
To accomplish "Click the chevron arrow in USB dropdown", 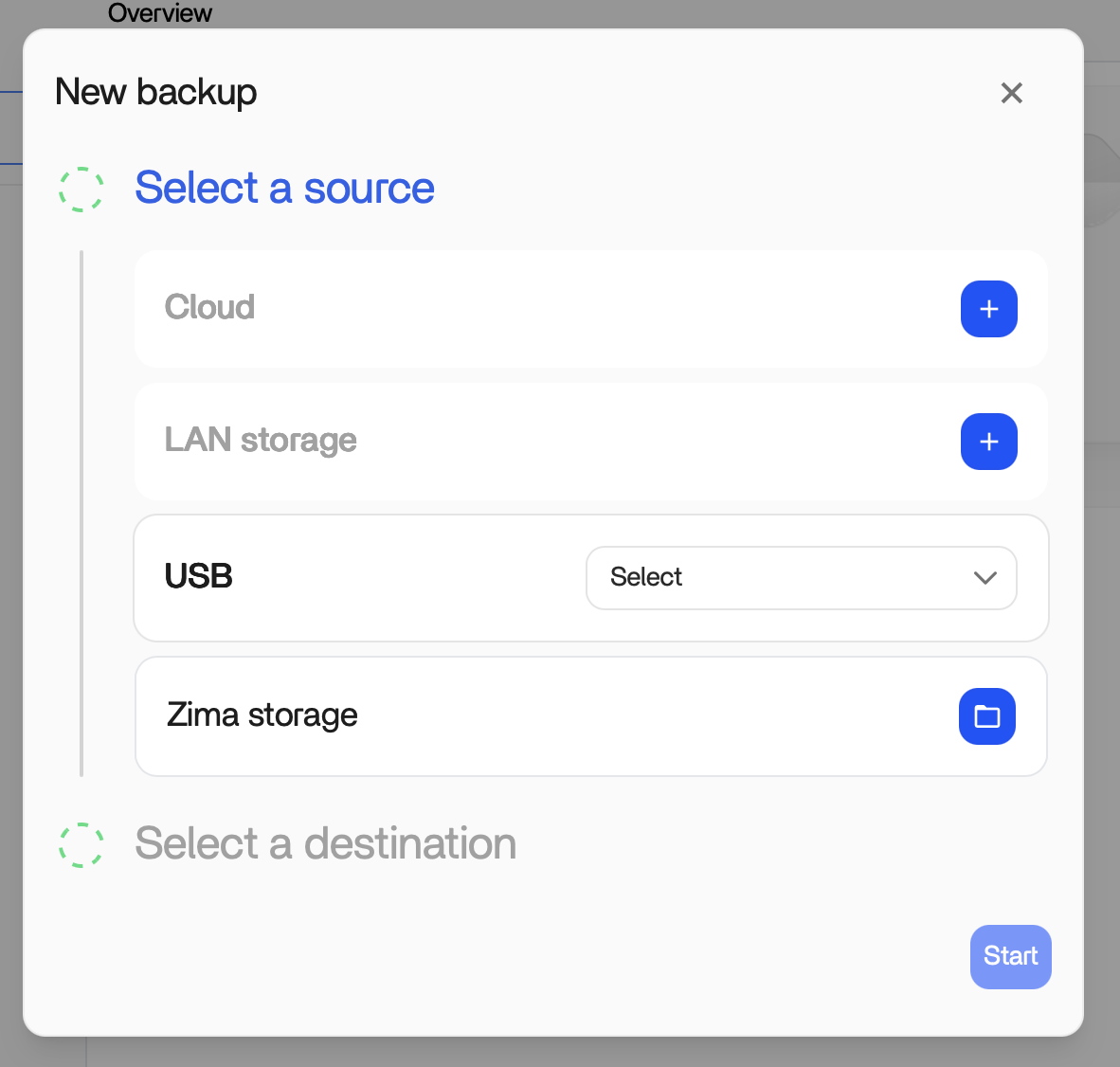I will [985, 578].
